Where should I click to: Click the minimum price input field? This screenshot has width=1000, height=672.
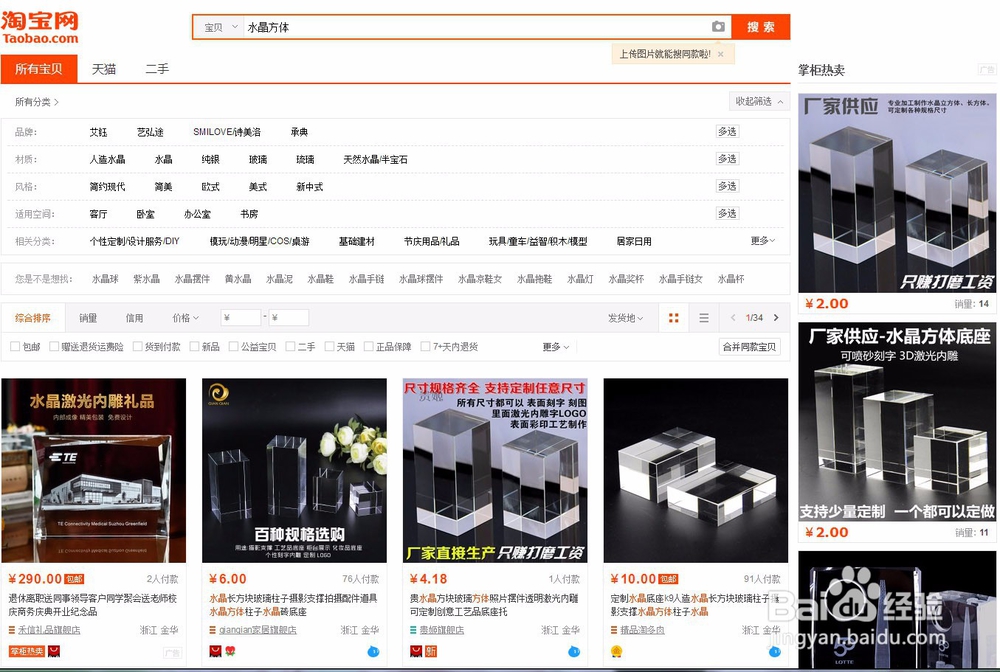(240, 316)
